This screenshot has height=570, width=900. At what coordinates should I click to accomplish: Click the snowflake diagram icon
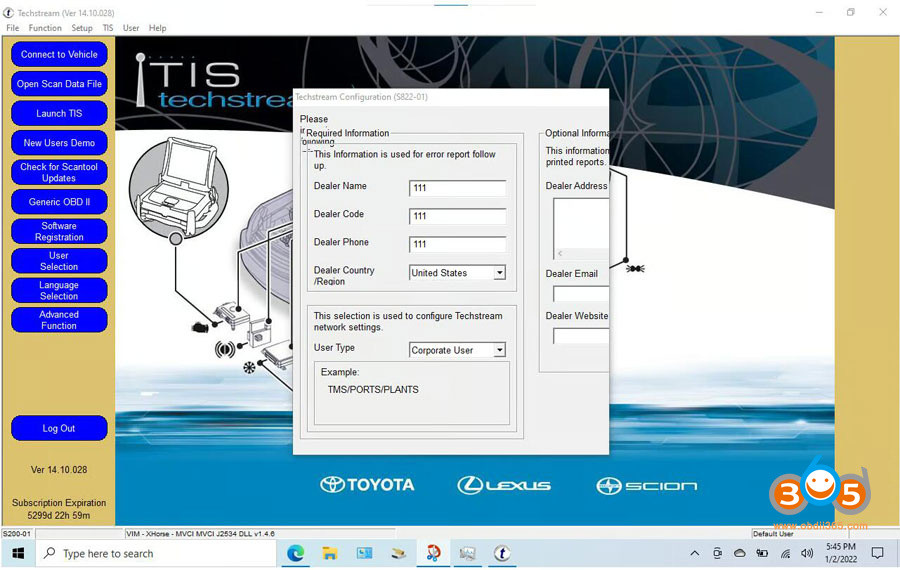point(249,367)
